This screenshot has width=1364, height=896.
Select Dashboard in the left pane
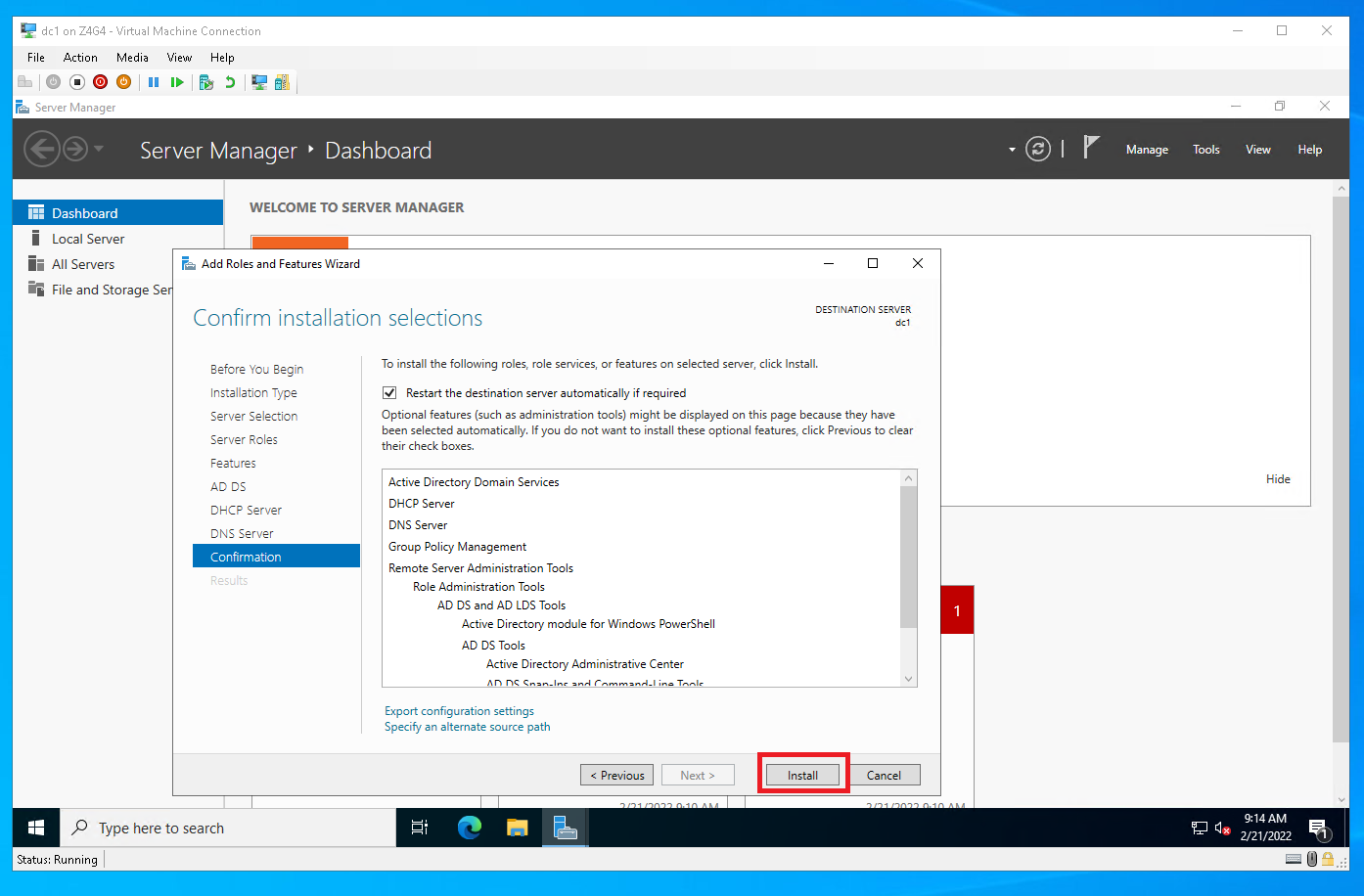point(118,213)
